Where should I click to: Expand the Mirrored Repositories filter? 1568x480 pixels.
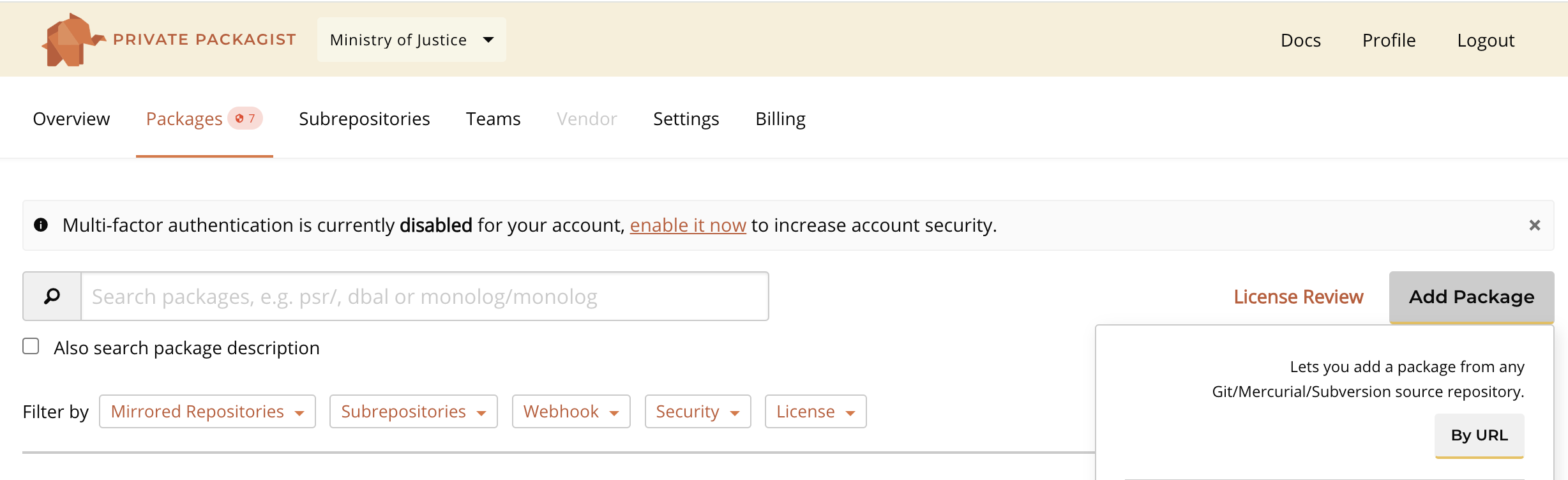pyautogui.click(x=207, y=412)
